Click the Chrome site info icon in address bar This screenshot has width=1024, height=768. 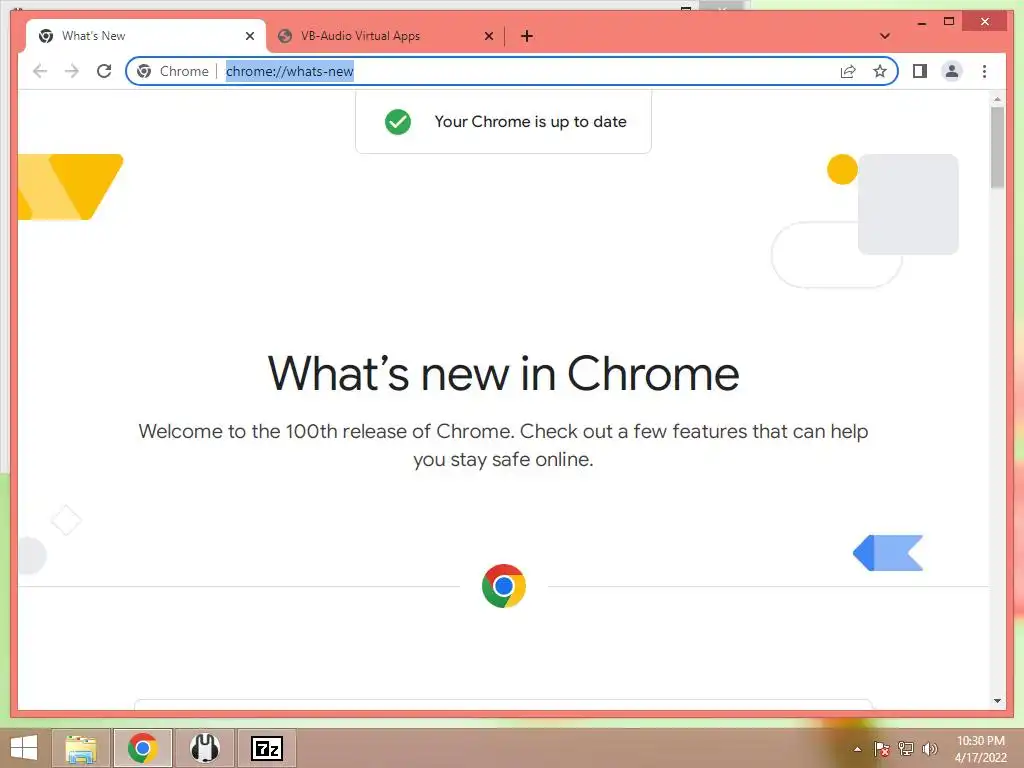pyautogui.click(x=144, y=71)
